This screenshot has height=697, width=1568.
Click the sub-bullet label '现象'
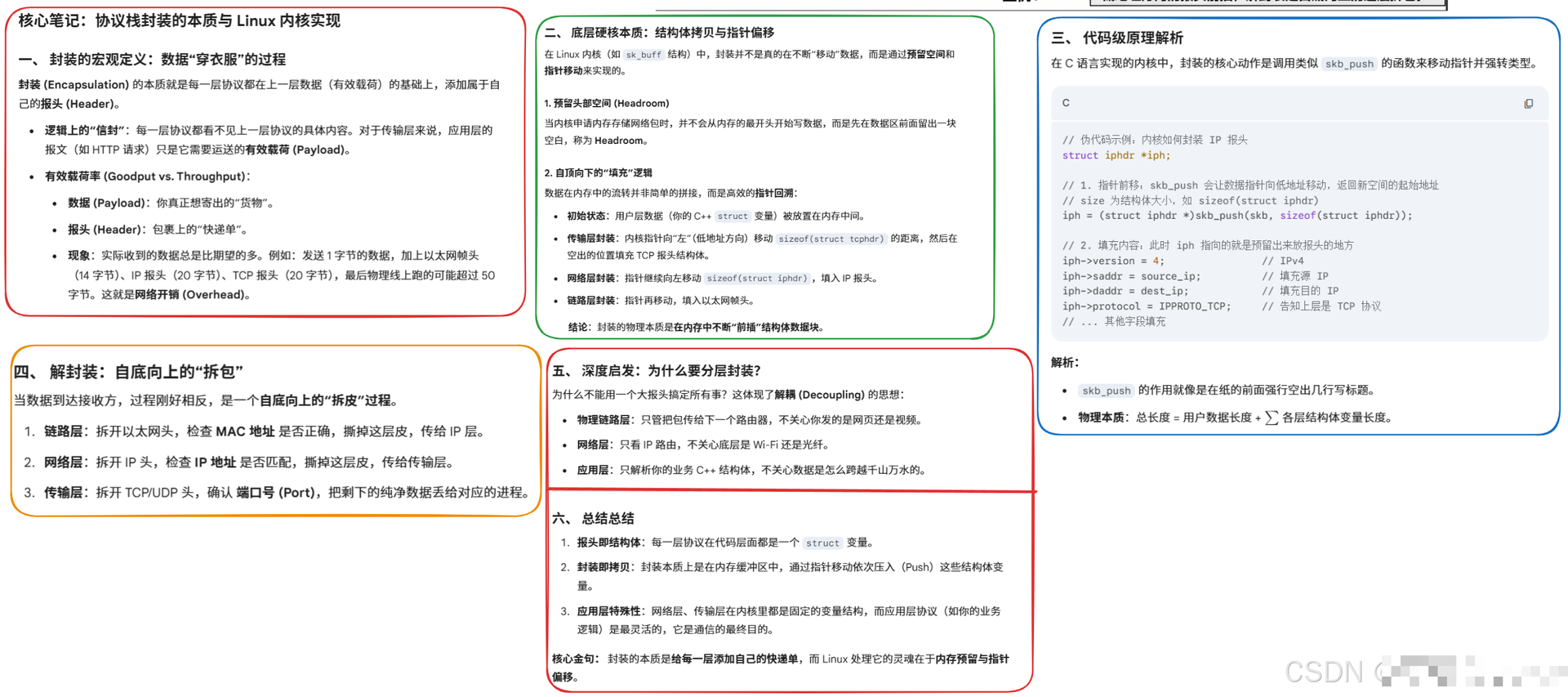click(80, 256)
